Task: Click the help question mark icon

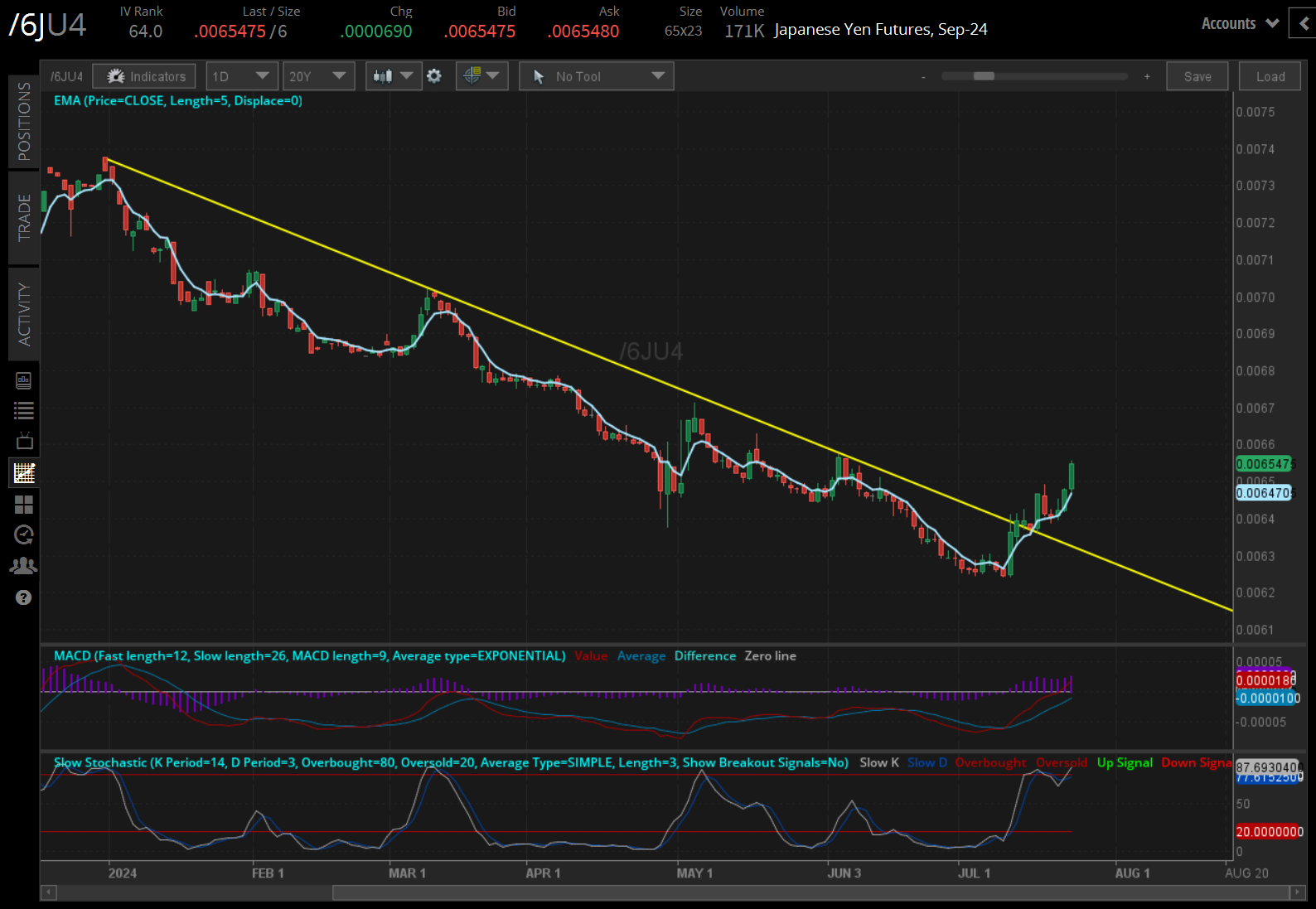Action: (24, 597)
